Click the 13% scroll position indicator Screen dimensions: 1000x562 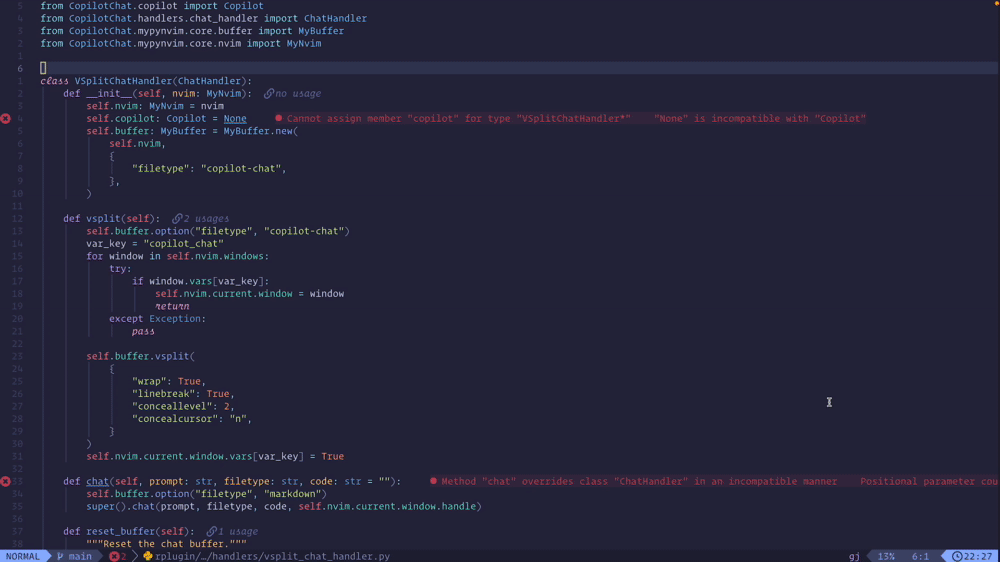click(x=886, y=556)
